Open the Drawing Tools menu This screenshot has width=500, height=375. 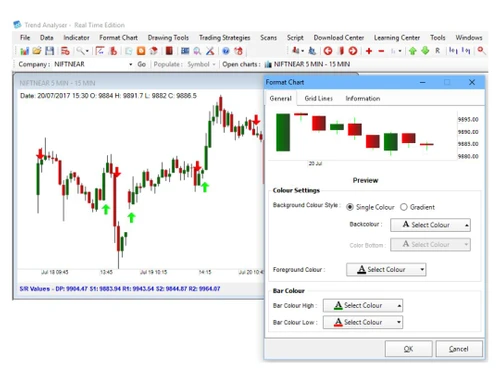click(168, 38)
